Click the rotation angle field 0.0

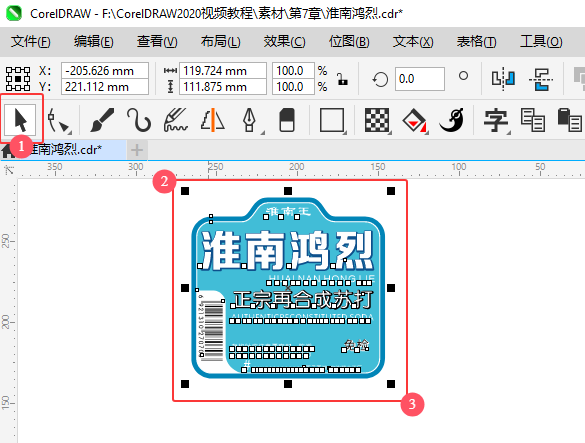420,79
